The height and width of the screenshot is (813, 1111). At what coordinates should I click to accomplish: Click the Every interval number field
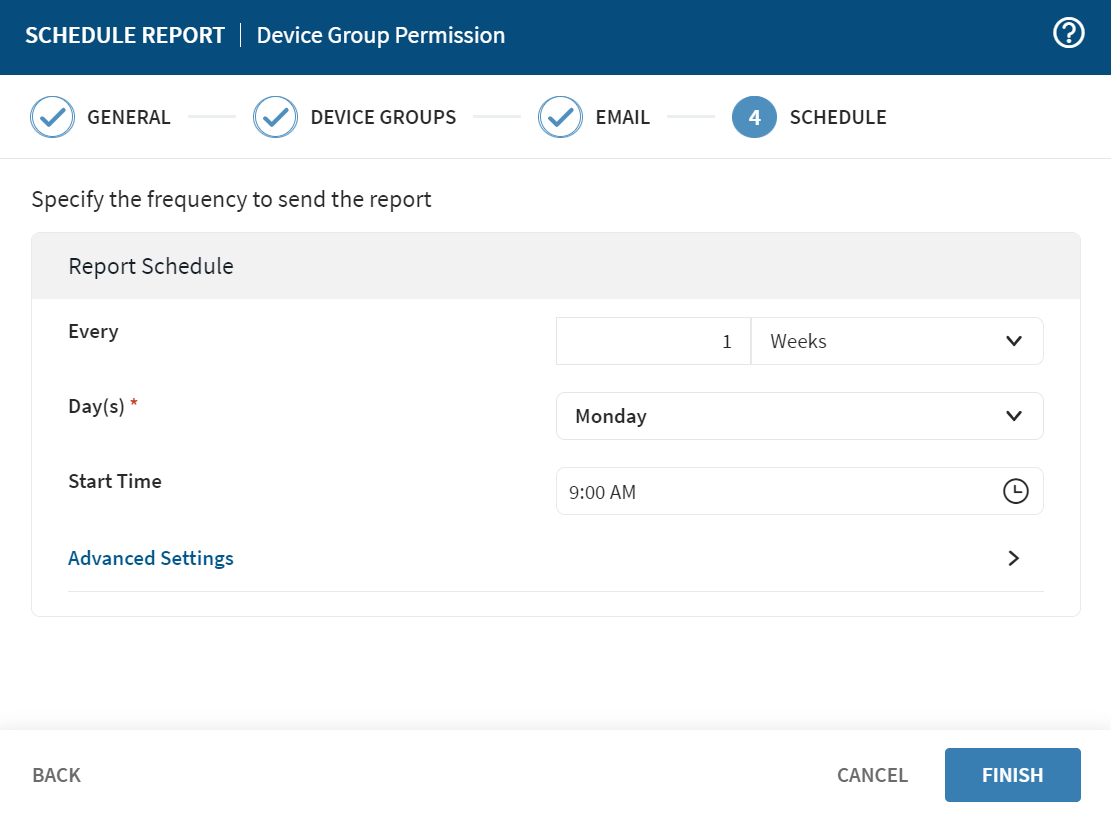click(x=653, y=341)
